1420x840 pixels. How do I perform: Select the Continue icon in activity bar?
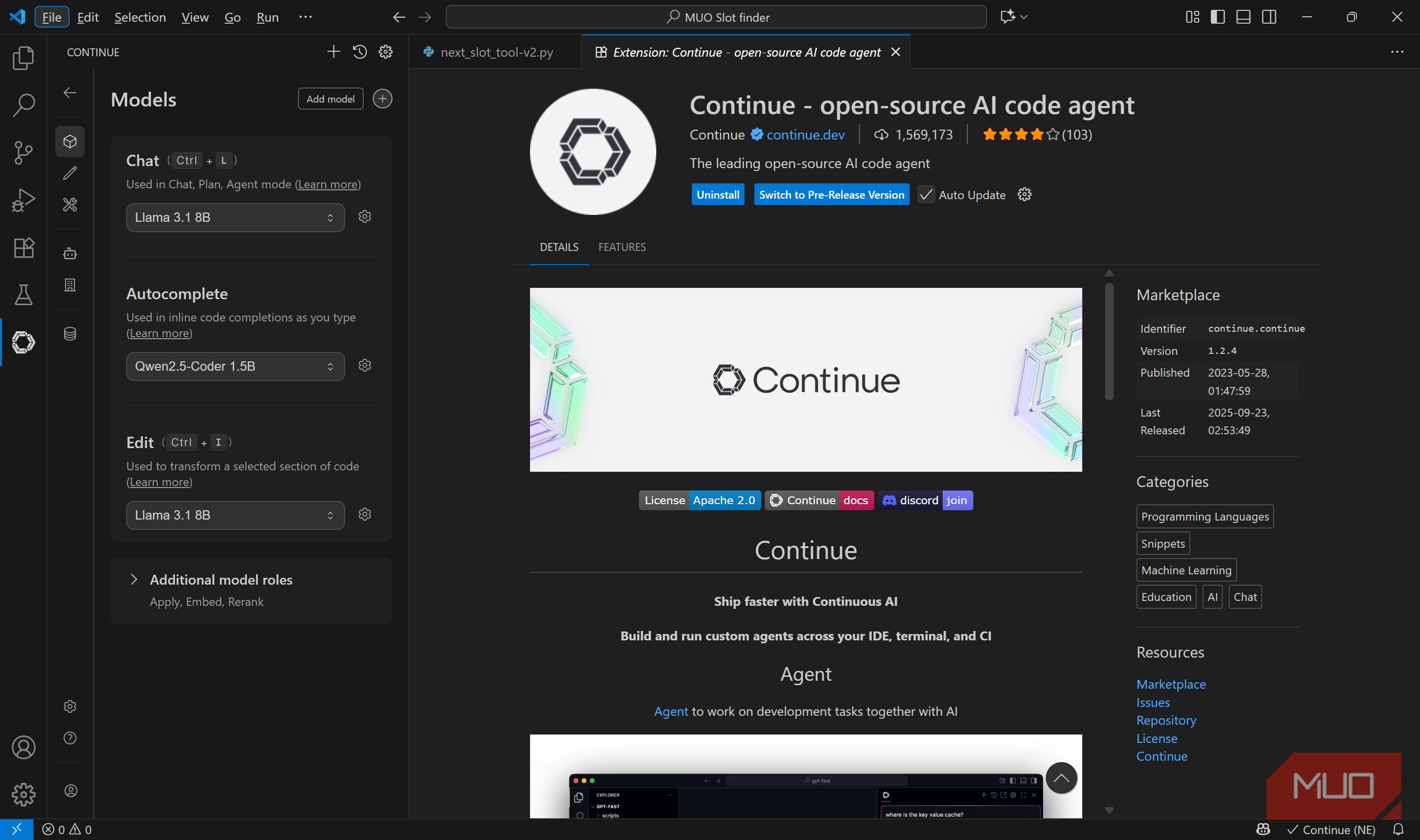click(23, 342)
